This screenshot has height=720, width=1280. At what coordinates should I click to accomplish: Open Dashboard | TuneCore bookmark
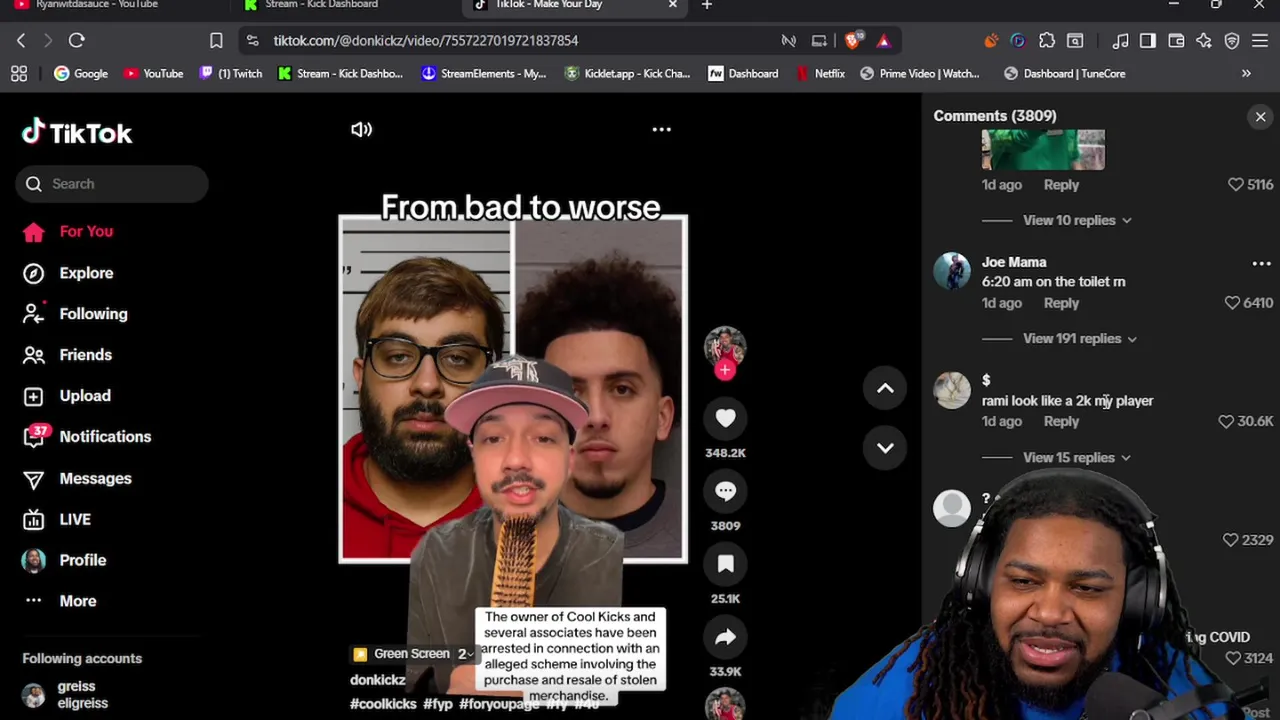(1064, 73)
